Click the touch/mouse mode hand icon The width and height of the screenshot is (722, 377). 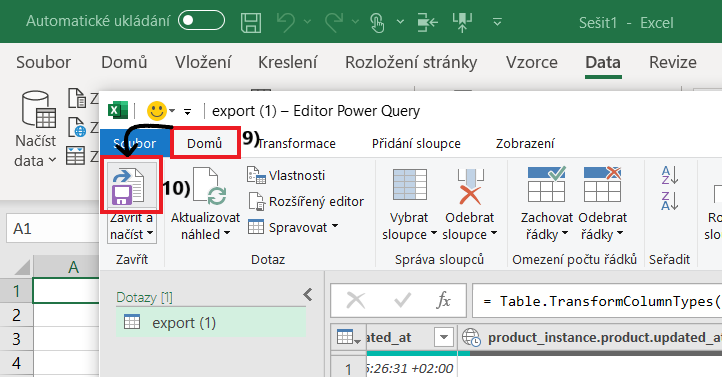[x=377, y=22]
